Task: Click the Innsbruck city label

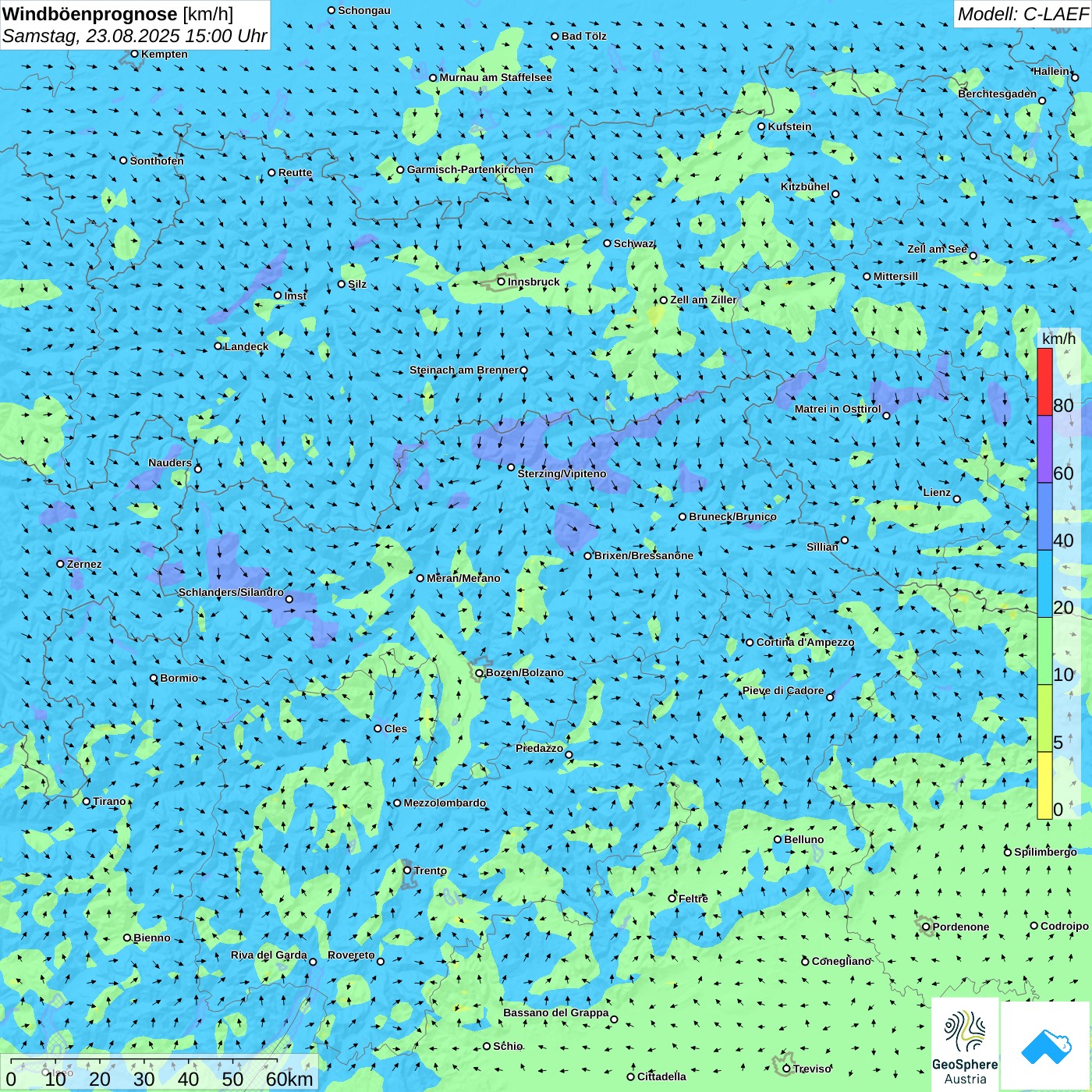Action: (534, 282)
